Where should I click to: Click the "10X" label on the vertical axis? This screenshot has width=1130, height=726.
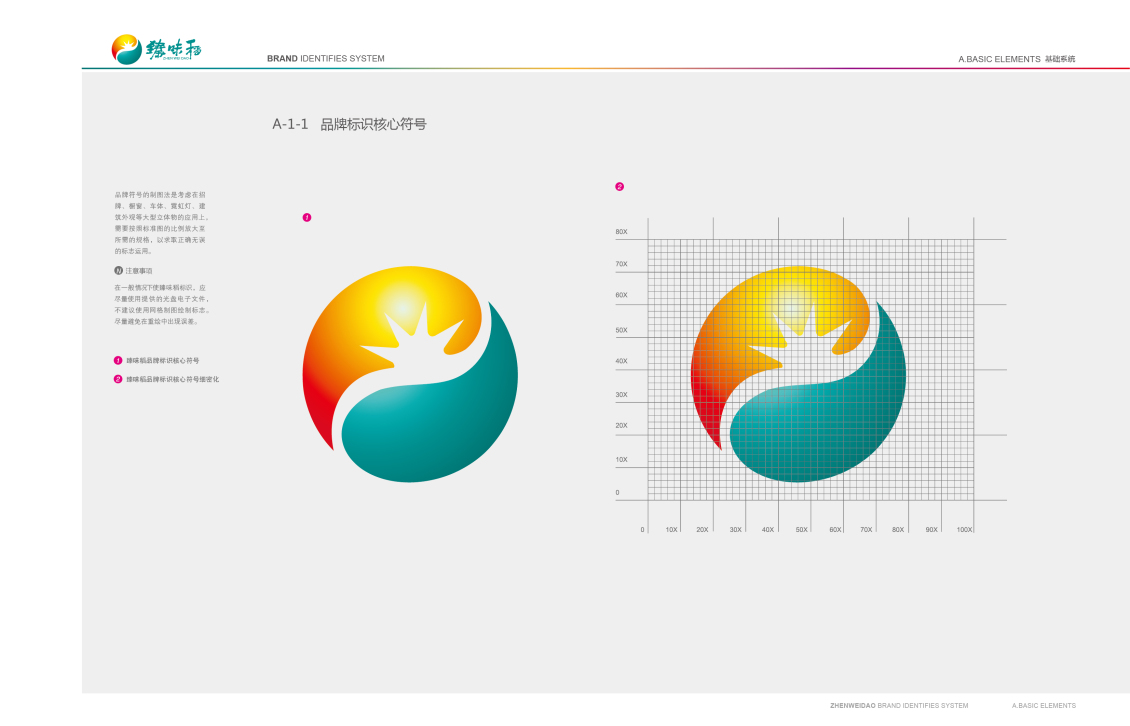(x=621, y=459)
